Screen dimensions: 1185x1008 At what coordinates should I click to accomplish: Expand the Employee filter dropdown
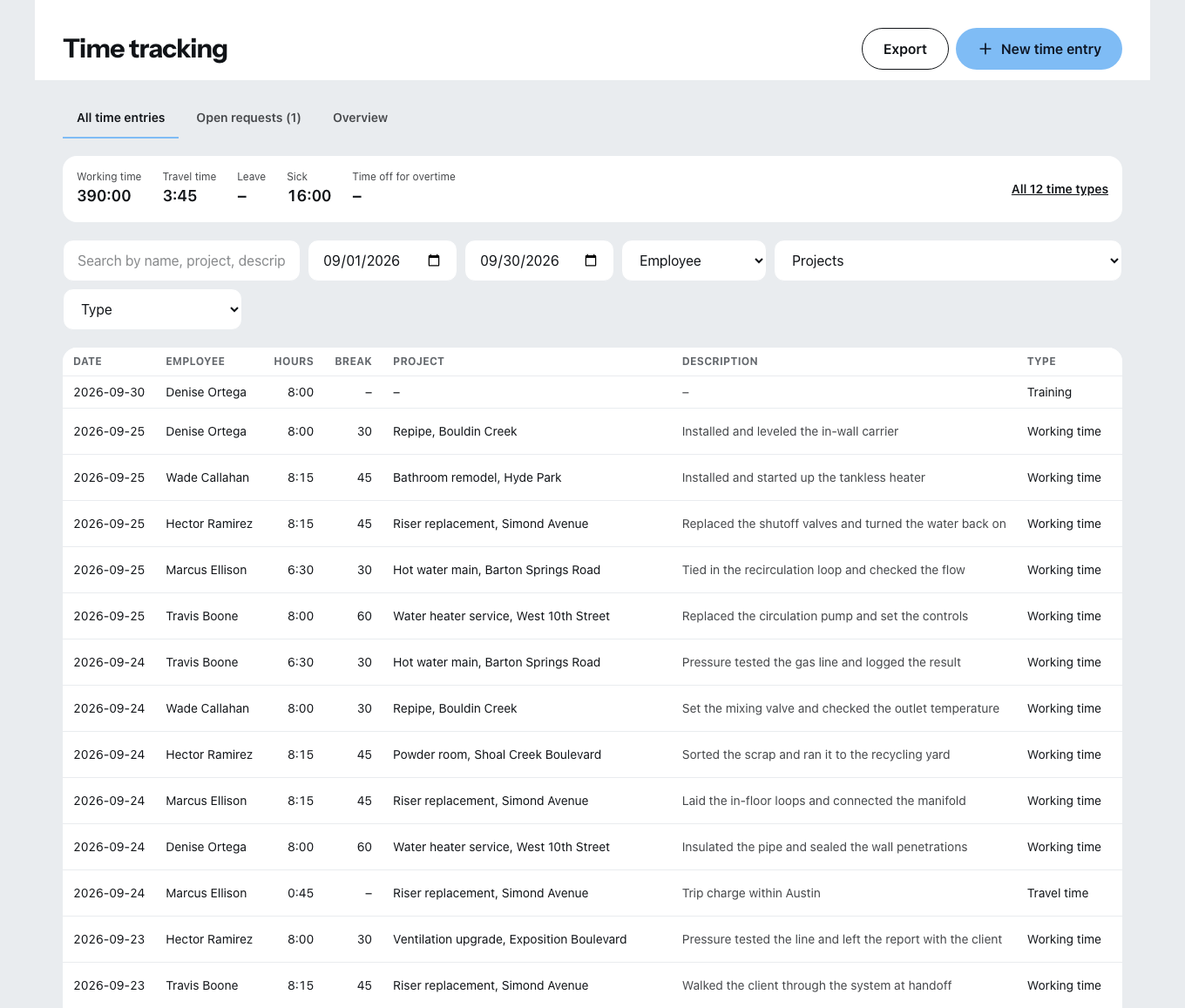click(x=694, y=260)
